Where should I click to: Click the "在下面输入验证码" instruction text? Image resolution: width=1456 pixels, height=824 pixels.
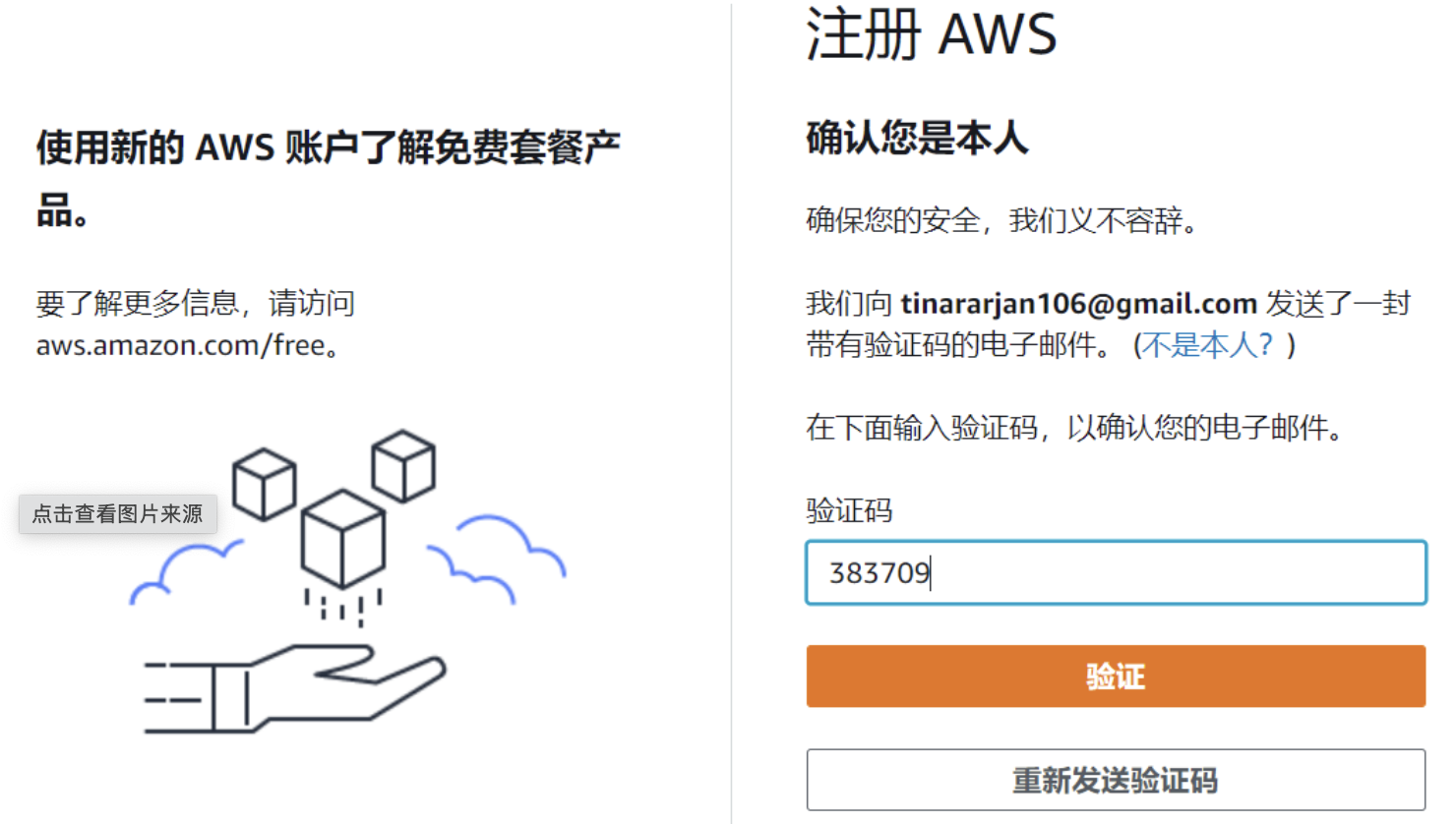point(1074,428)
